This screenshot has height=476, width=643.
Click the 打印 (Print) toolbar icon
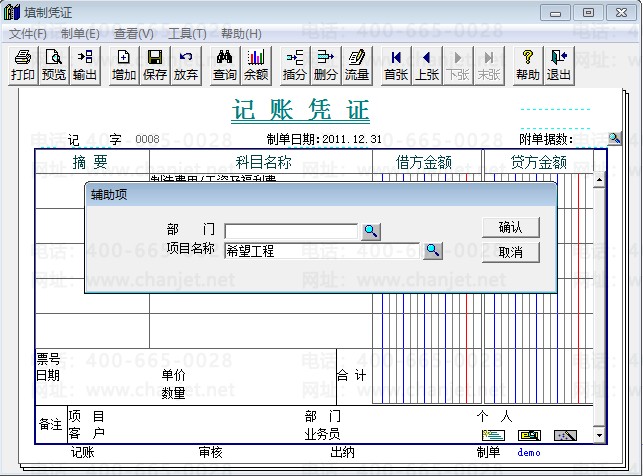pos(22,65)
